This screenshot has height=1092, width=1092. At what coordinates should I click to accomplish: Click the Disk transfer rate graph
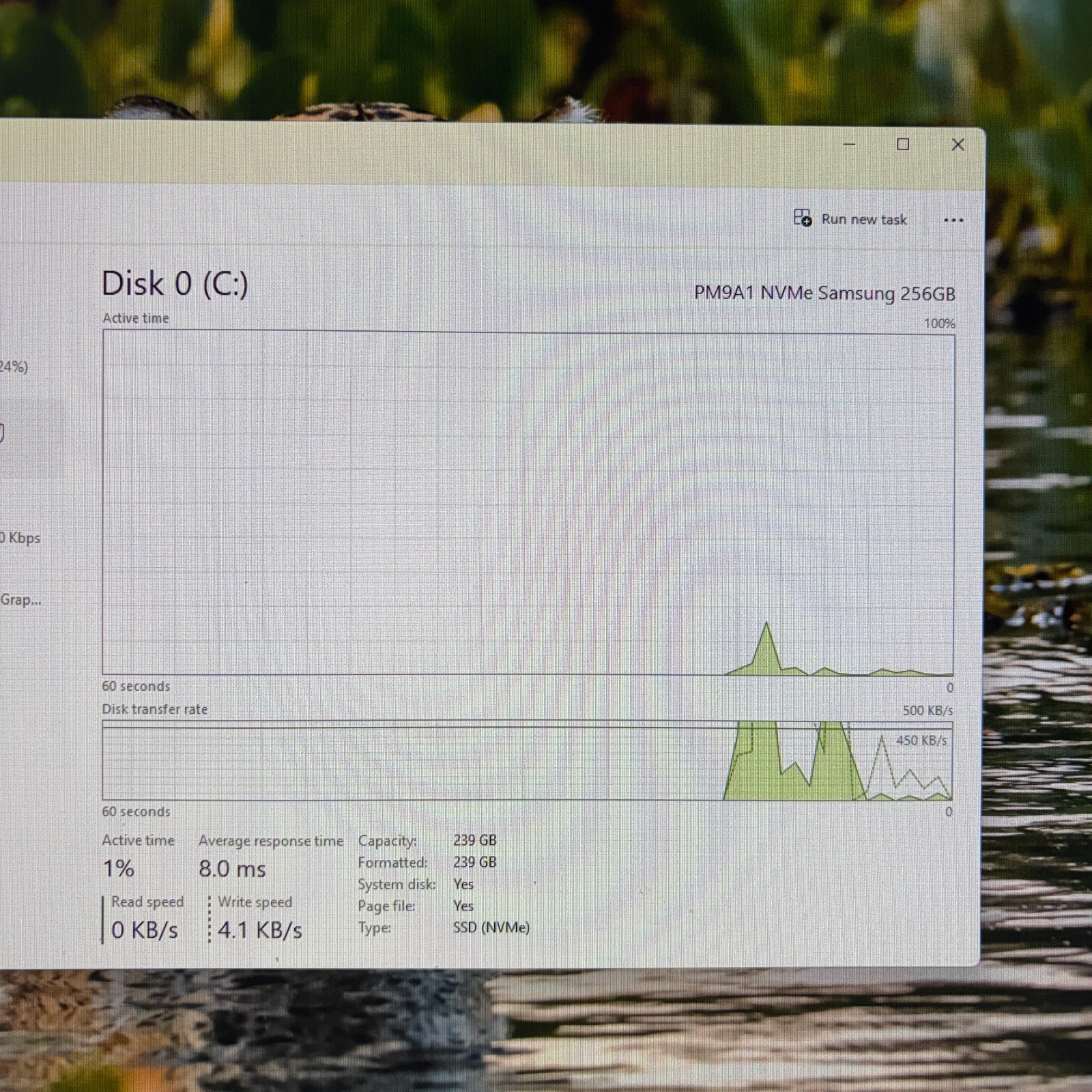tap(528, 760)
